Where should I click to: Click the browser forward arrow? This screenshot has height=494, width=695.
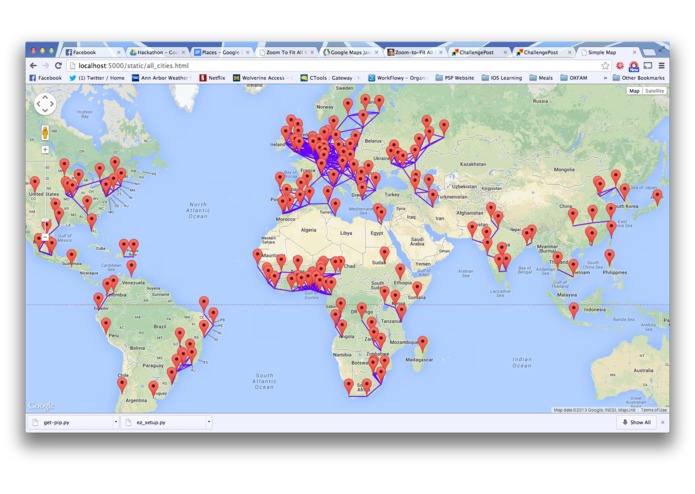click(45, 66)
